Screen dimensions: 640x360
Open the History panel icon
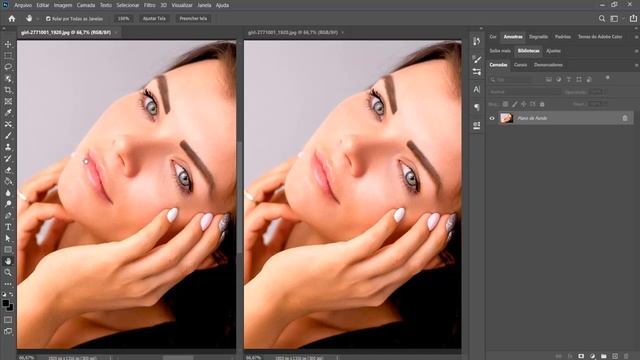(477, 42)
